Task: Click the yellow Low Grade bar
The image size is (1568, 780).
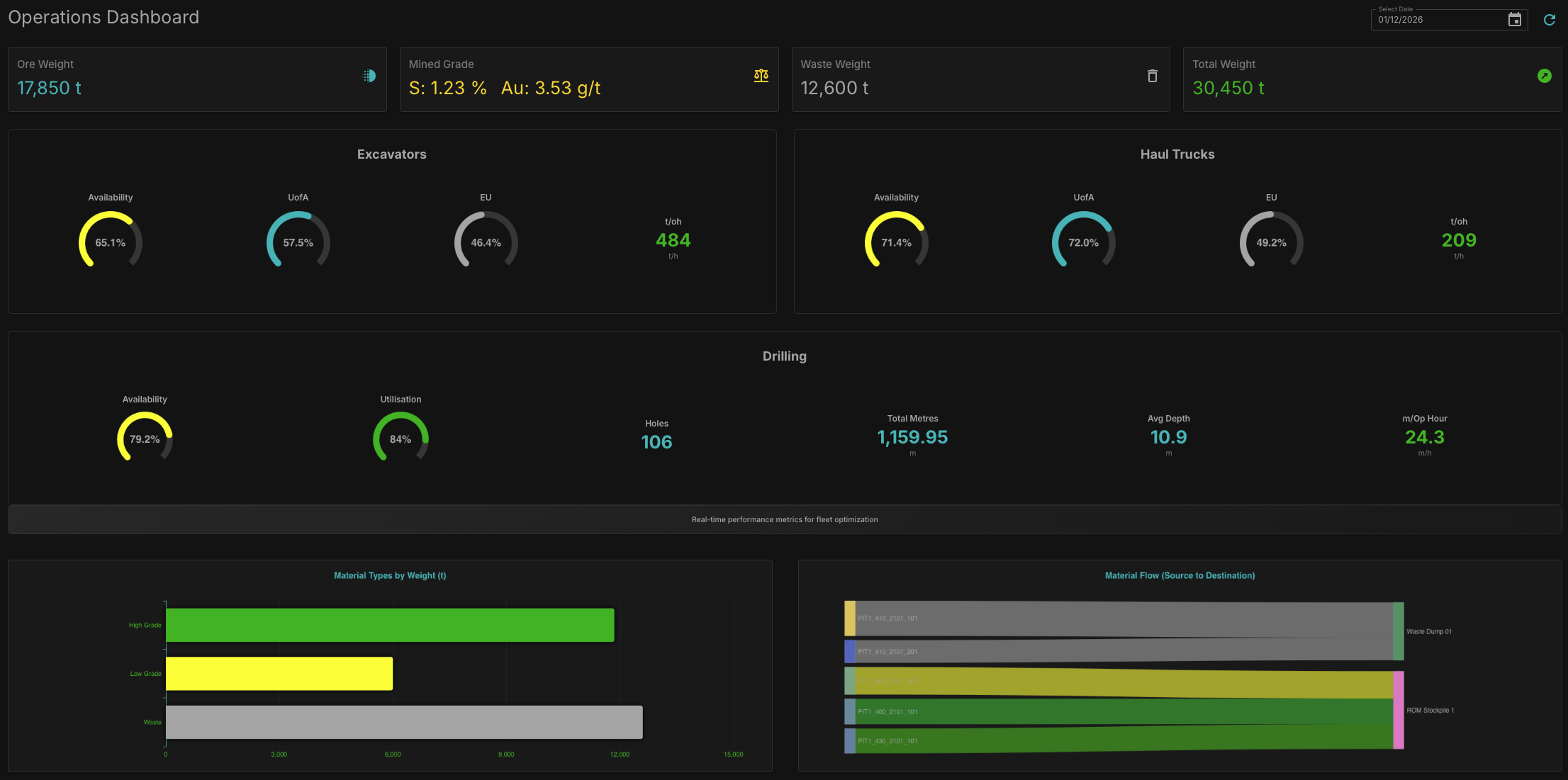Action: coord(279,674)
